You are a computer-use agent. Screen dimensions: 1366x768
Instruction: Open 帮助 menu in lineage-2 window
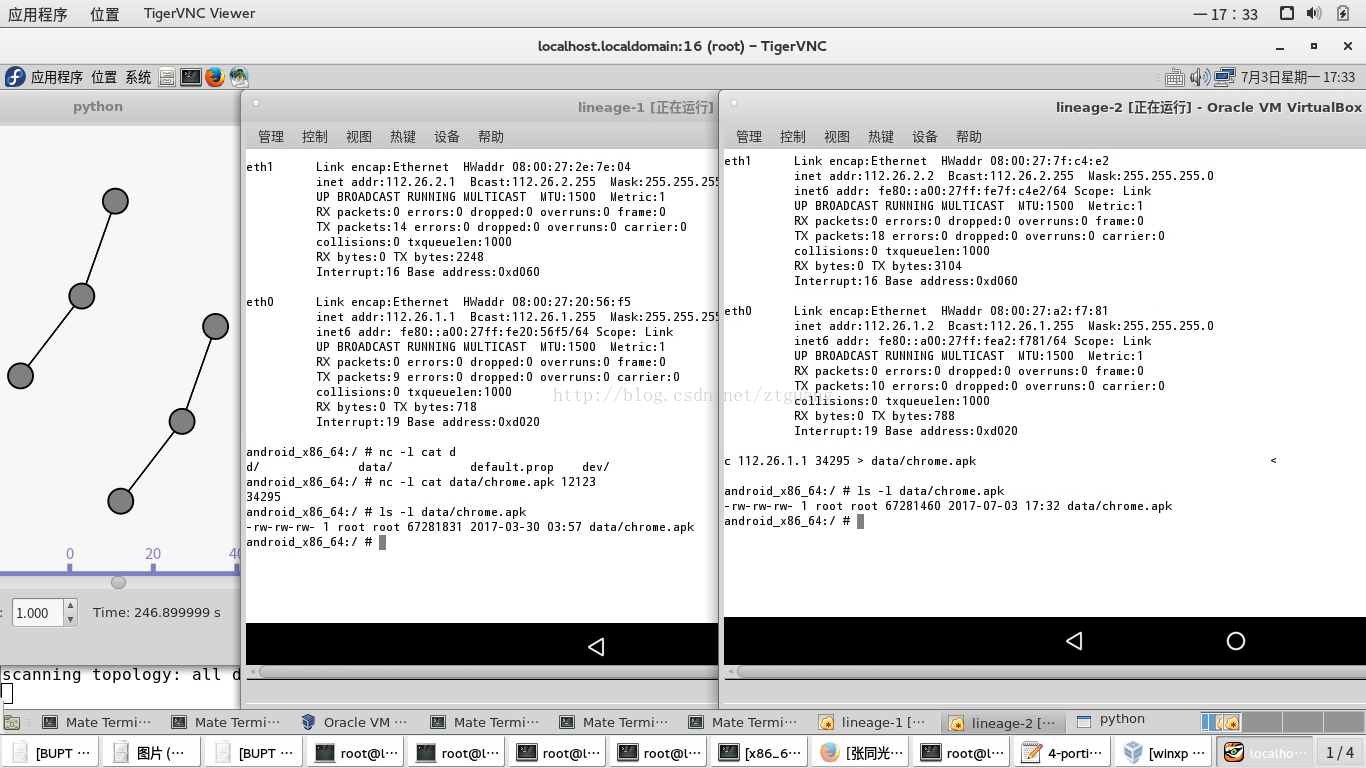[969, 137]
